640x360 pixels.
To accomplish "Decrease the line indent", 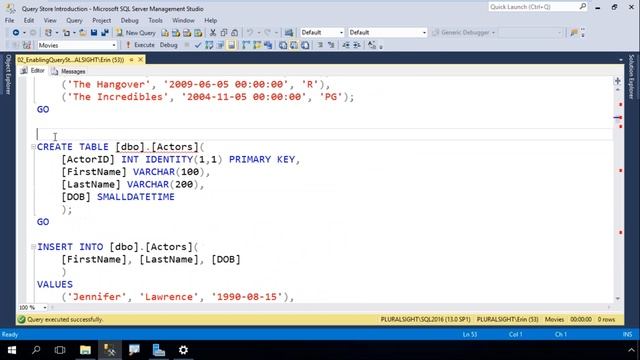I will [346, 45].
